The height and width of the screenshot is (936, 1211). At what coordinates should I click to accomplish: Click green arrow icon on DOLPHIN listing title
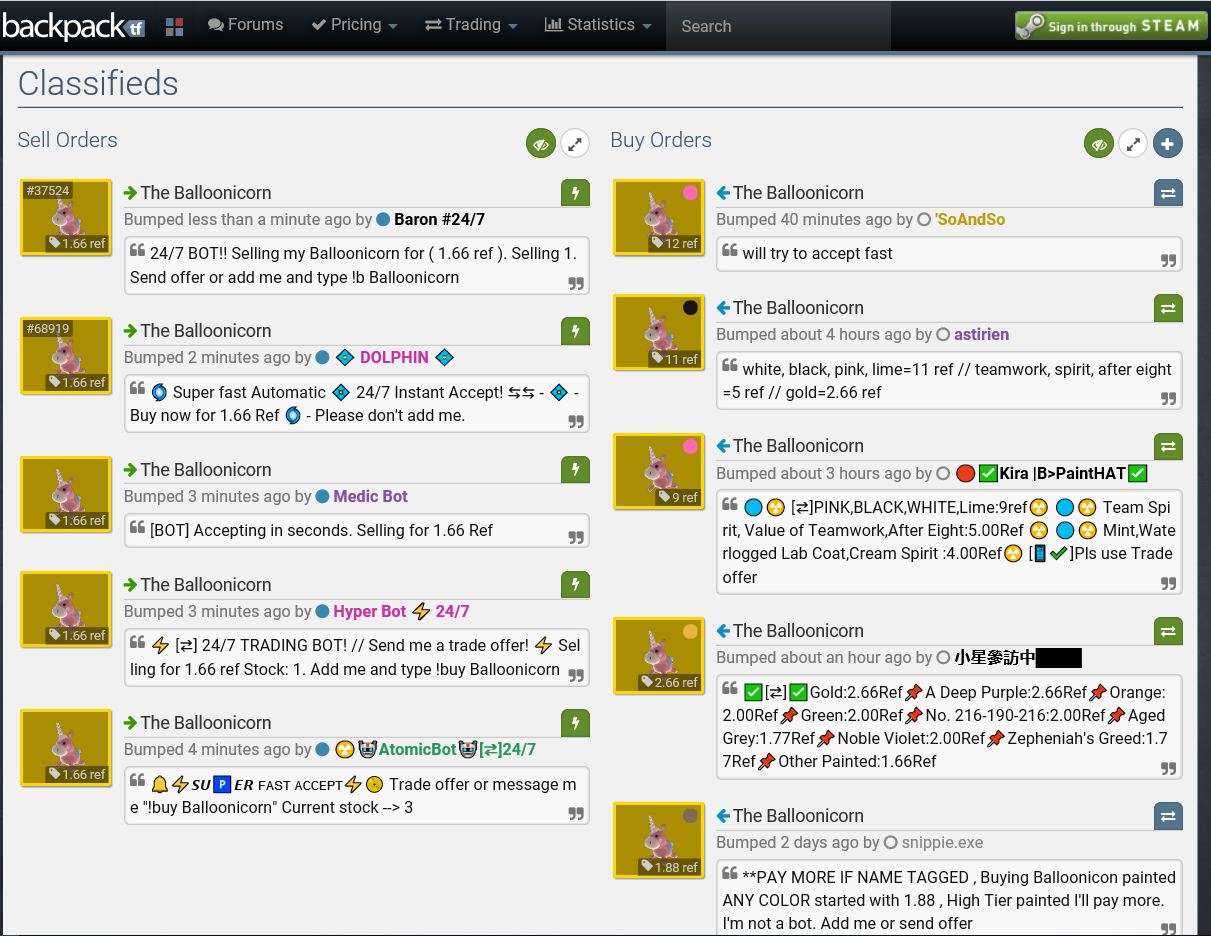(130, 331)
